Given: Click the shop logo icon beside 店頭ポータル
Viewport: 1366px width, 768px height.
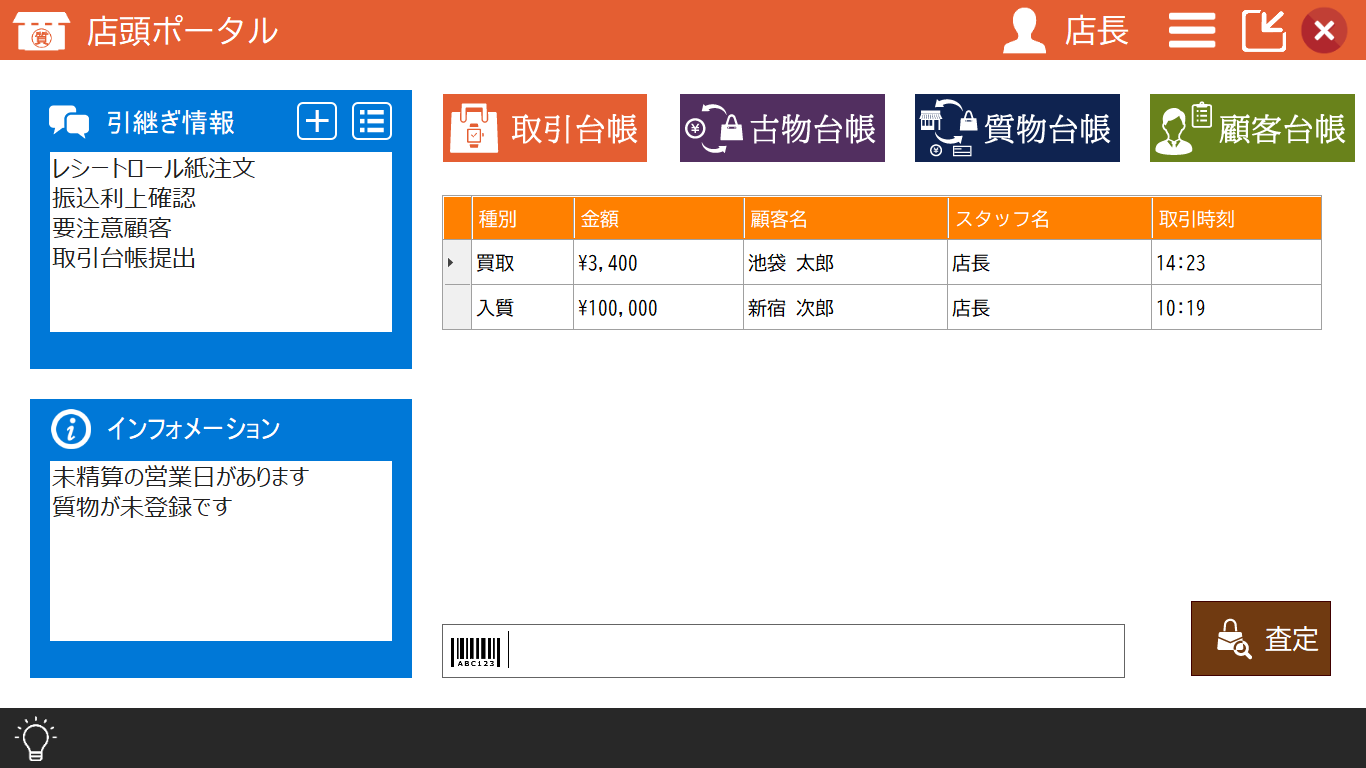Looking at the screenshot, I should pyautogui.click(x=40, y=31).
